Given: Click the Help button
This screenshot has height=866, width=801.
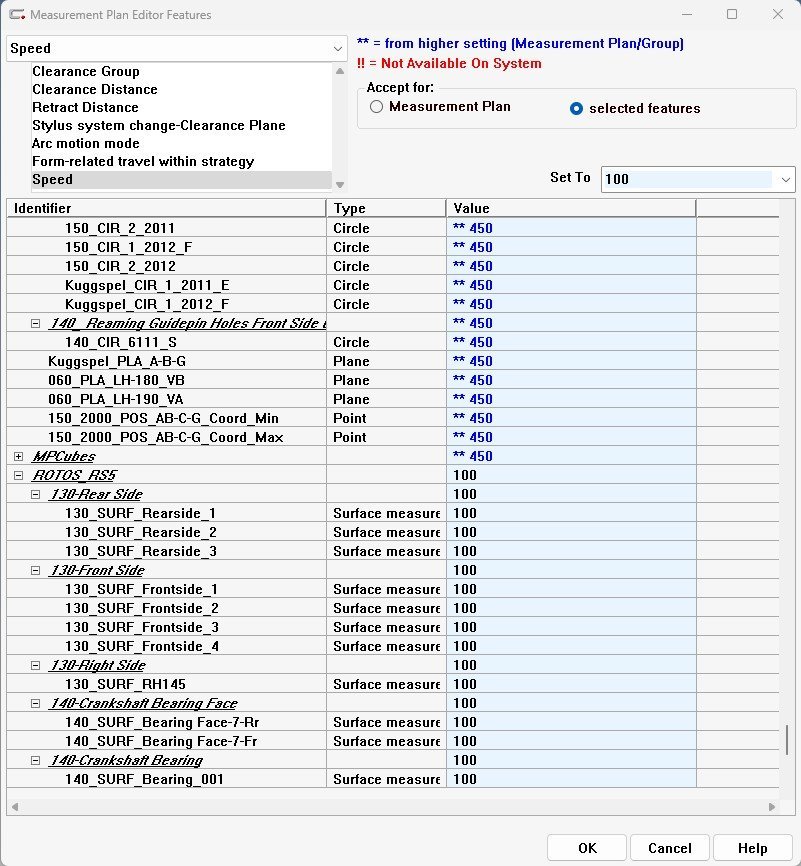Looking at the screenshot, I should 752,848.
